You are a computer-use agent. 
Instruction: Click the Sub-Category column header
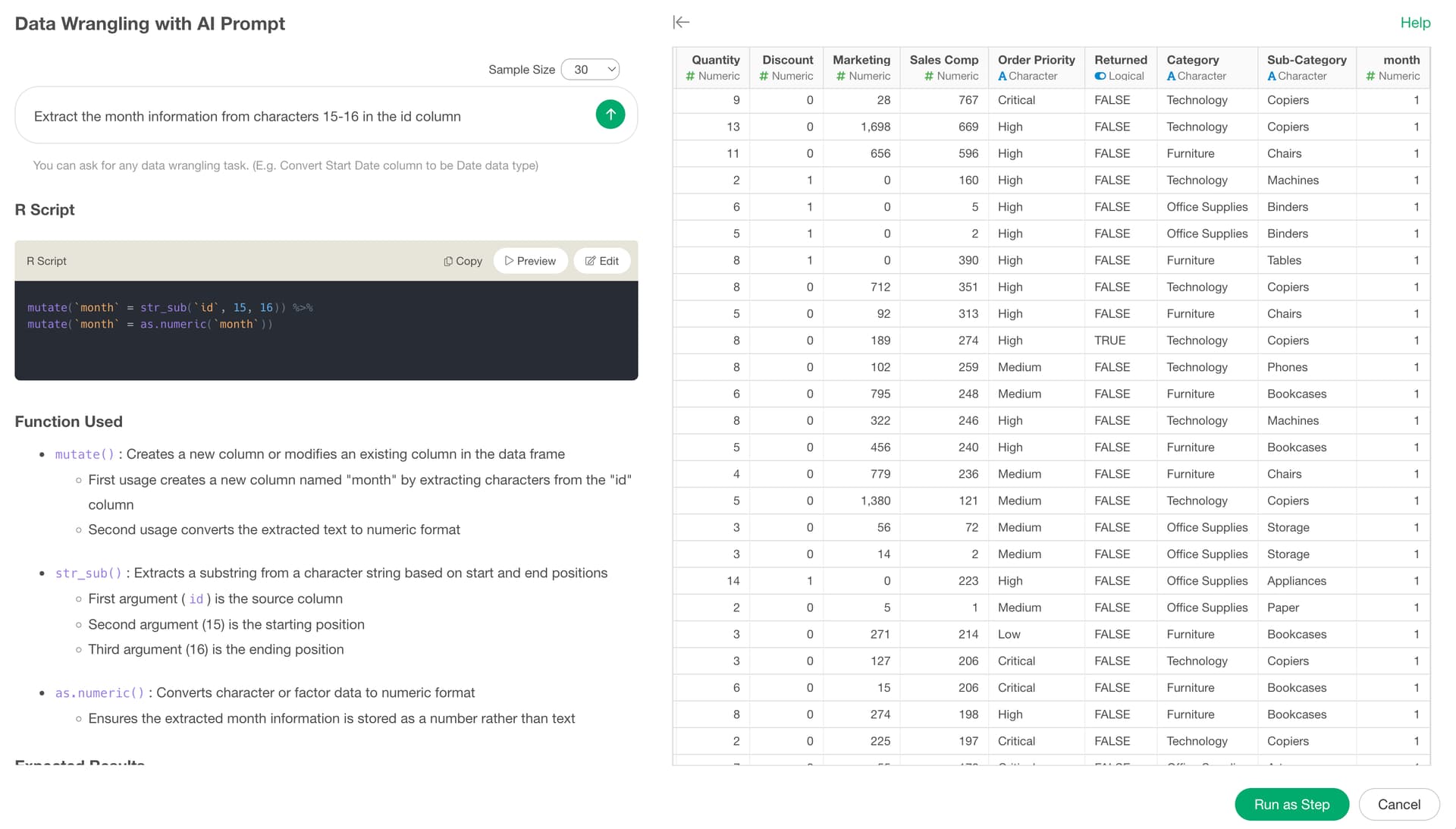pos(1306,60)
